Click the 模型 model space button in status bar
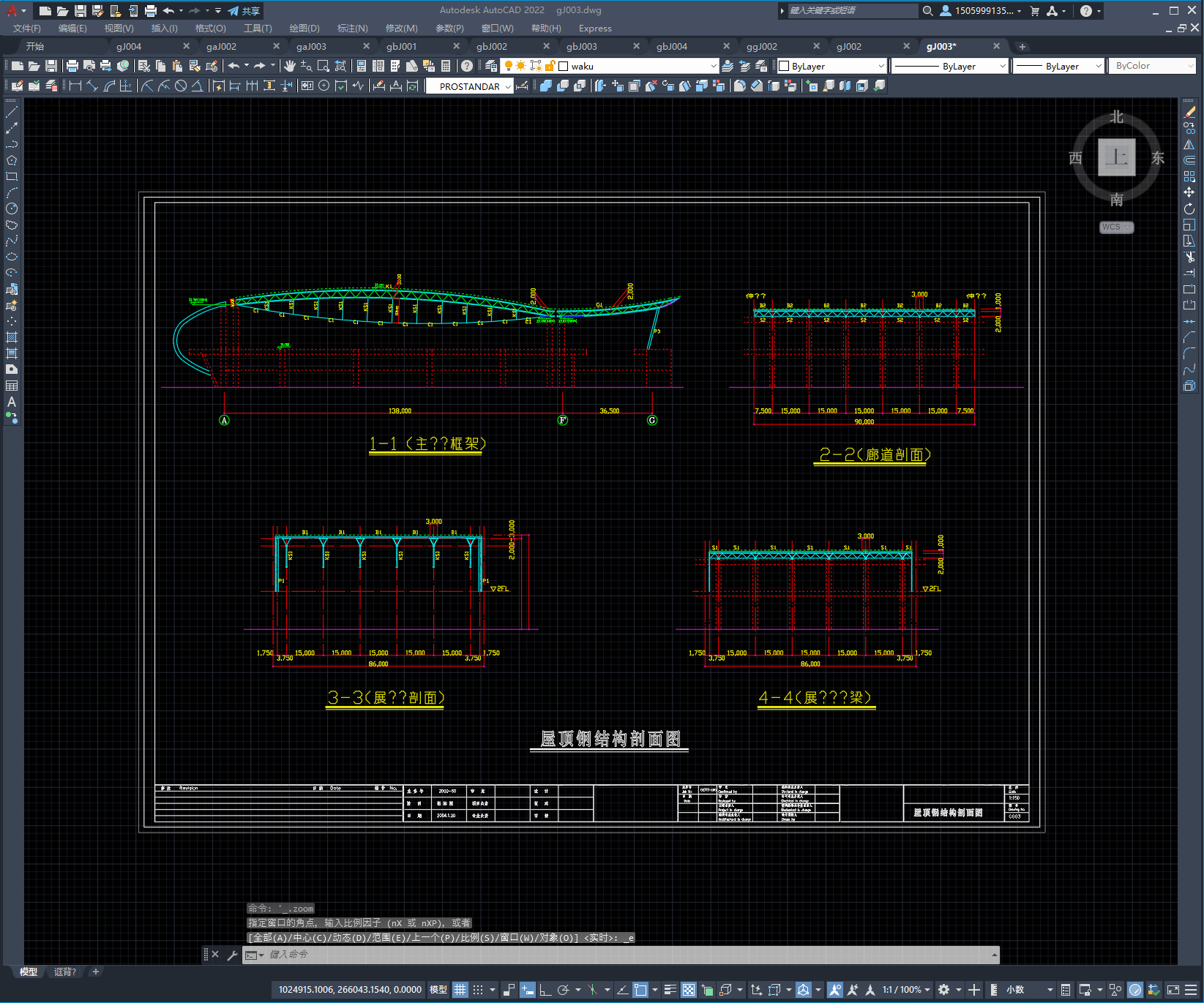The height and width of the screenshot is (1003, 1204). (x=438, y=990)
